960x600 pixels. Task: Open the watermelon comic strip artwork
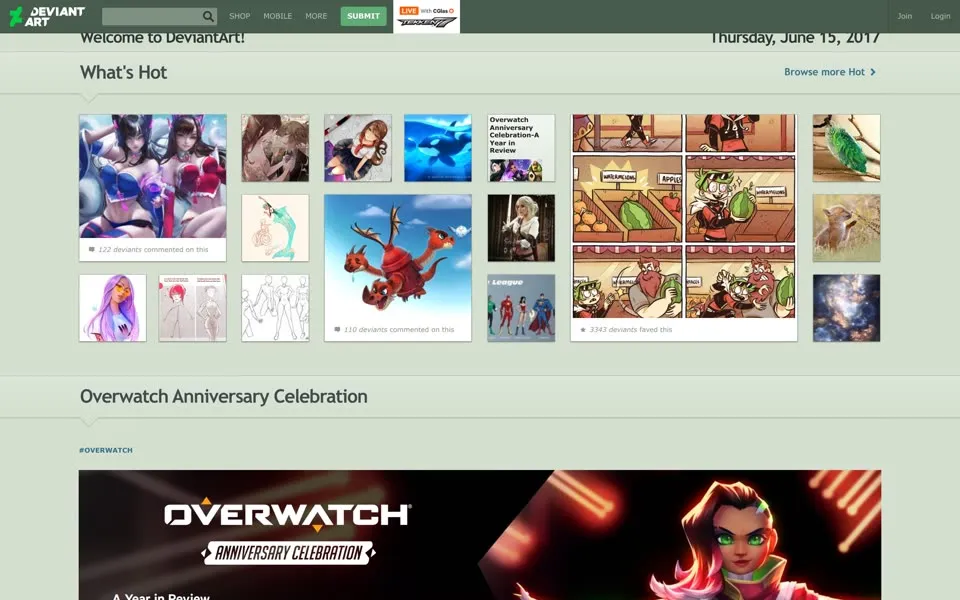[684, 216]
